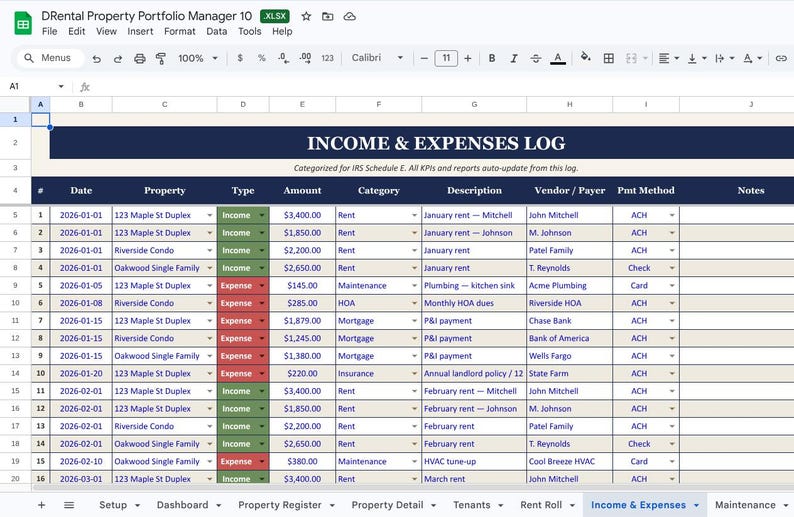Click the font size field

[446, 58]
